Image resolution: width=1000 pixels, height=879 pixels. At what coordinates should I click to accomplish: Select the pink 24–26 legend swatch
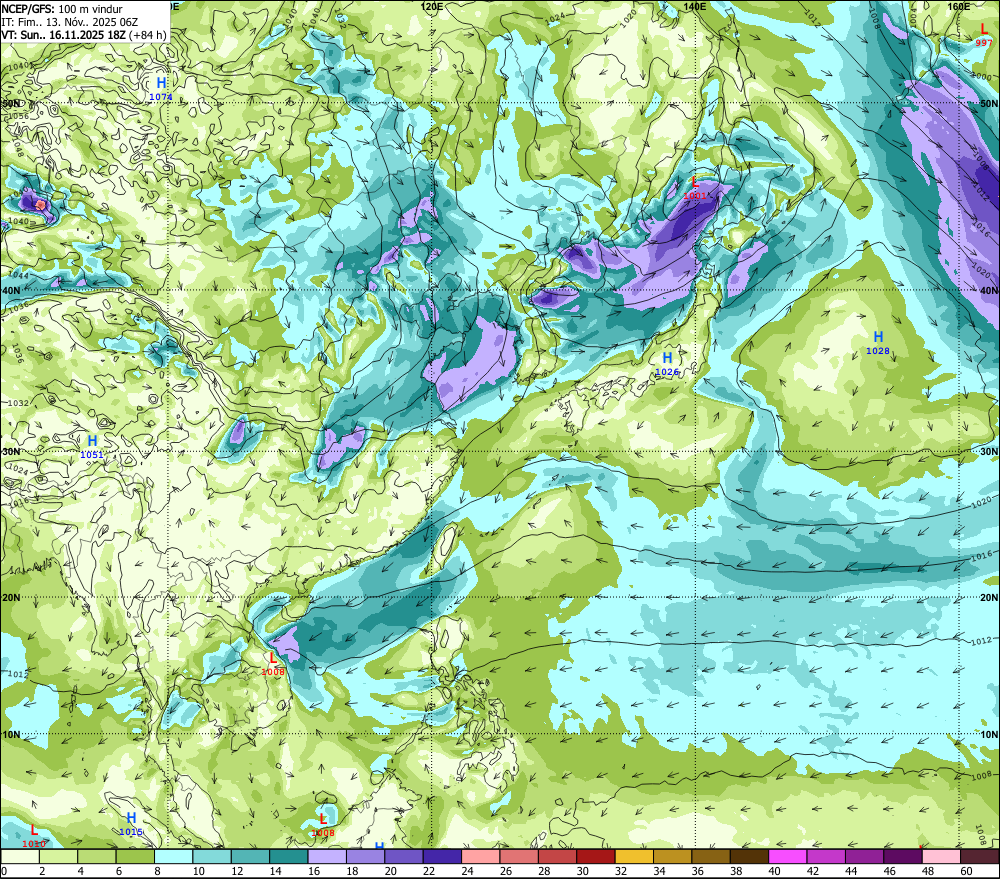coord(481,857)
